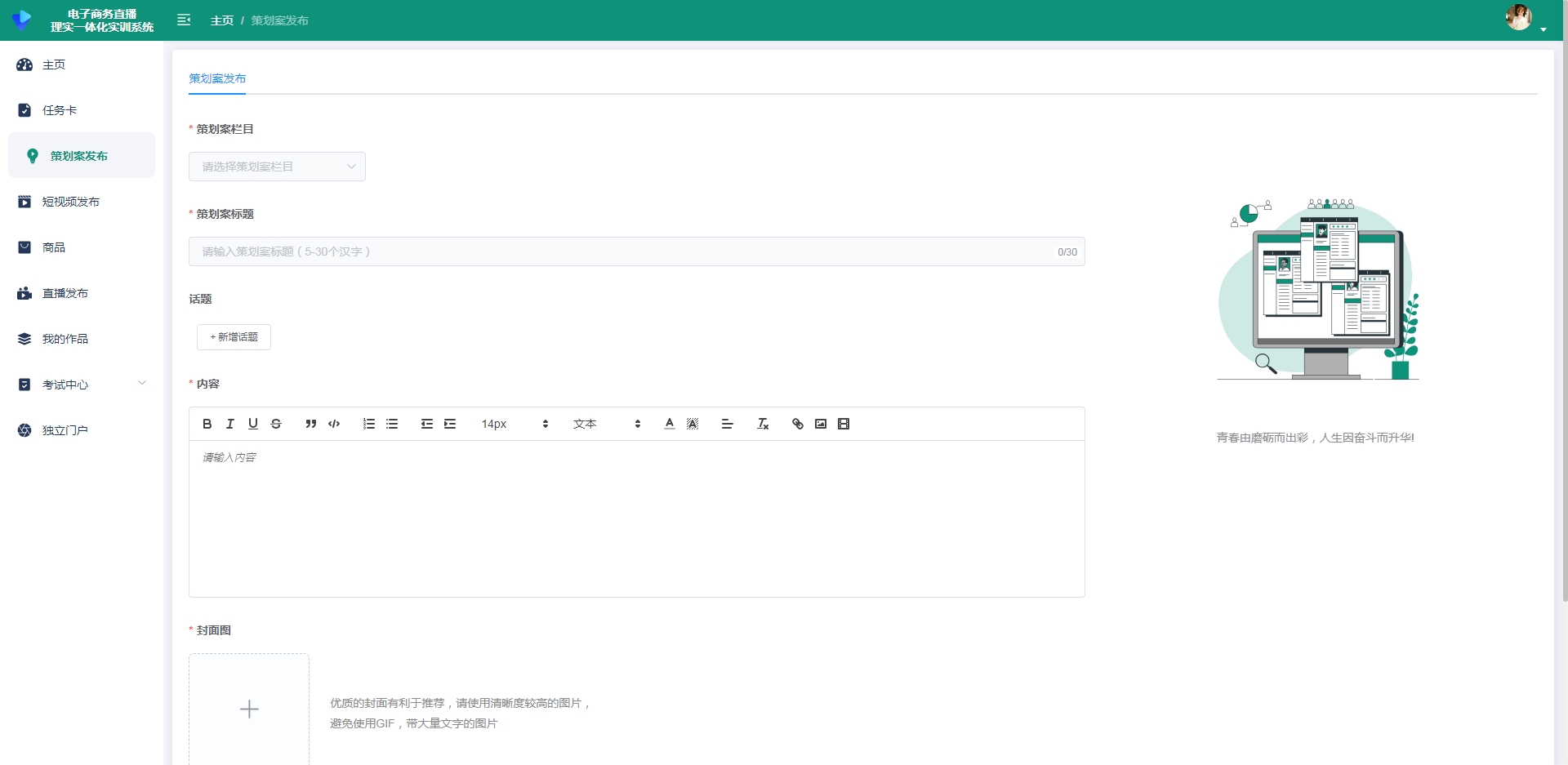Open the 策划案栏目 dropdown

277,167
